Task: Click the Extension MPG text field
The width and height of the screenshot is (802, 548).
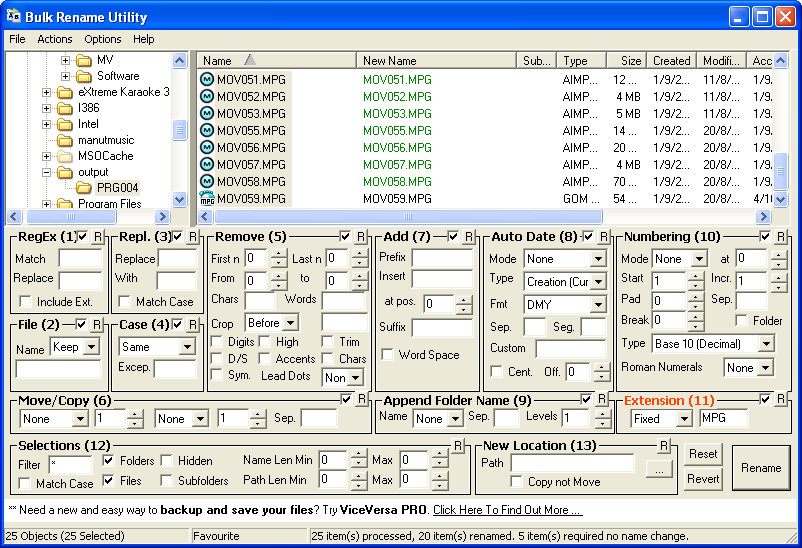Action: [723, 418]
